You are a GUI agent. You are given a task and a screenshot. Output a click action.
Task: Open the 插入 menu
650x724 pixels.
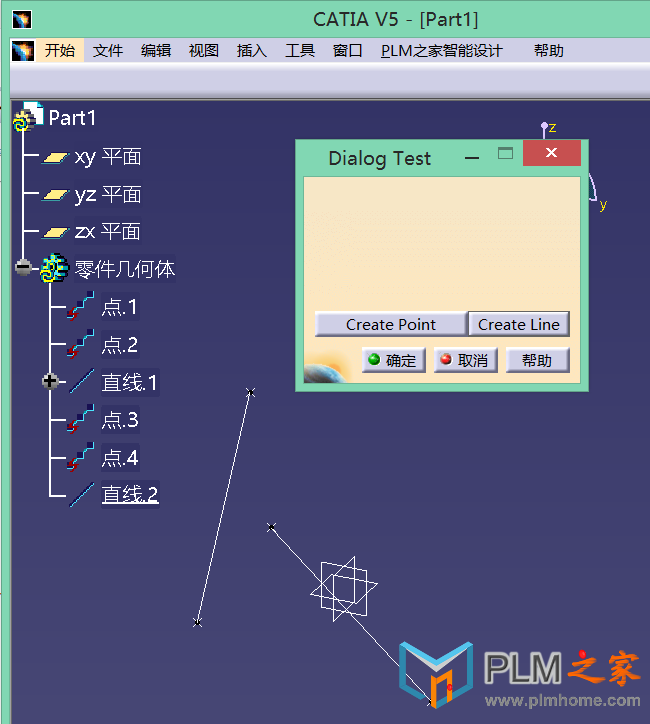click(x=252, y=50)
